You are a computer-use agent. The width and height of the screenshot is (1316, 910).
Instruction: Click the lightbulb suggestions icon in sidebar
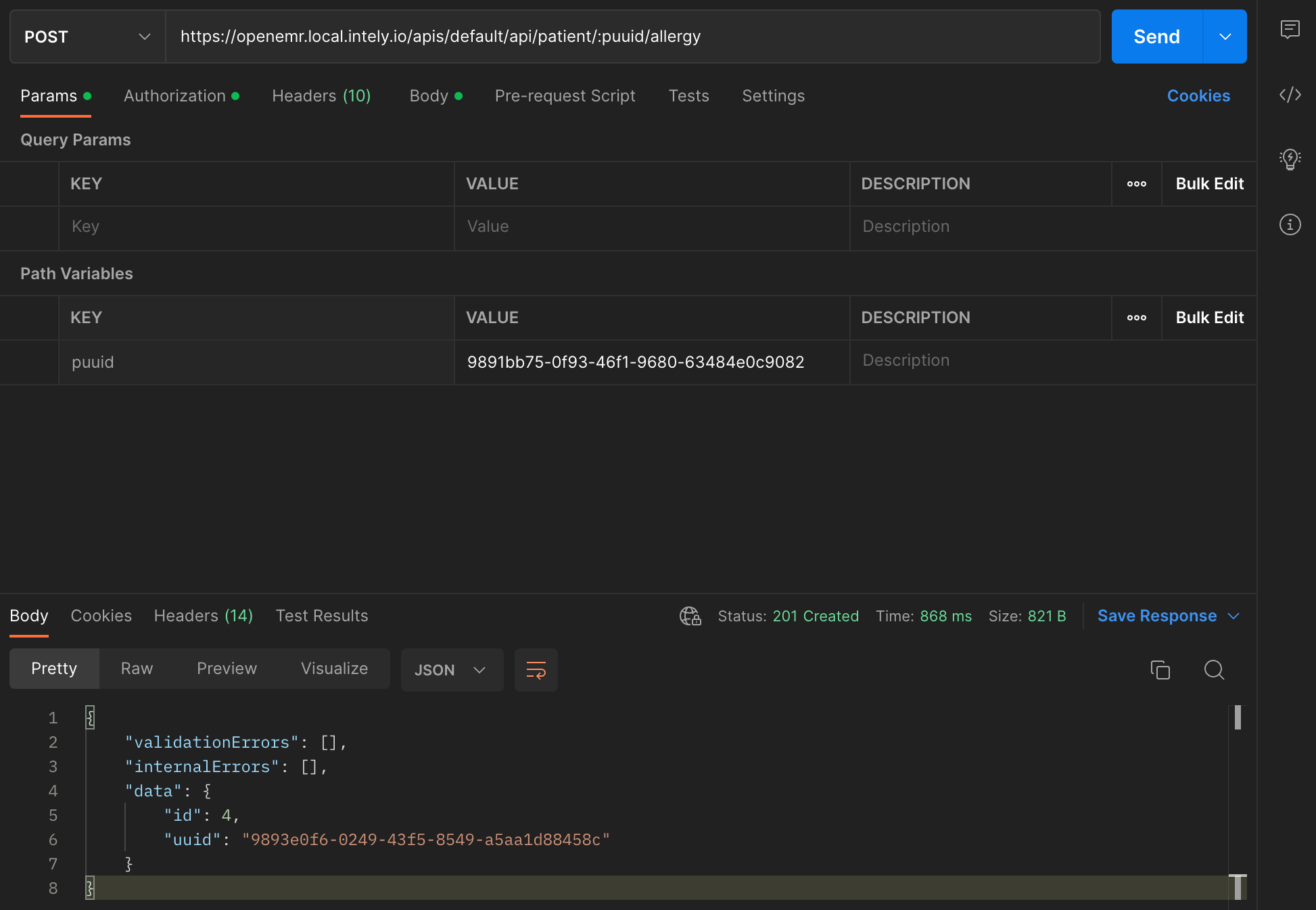click(x=1290, y=160)
